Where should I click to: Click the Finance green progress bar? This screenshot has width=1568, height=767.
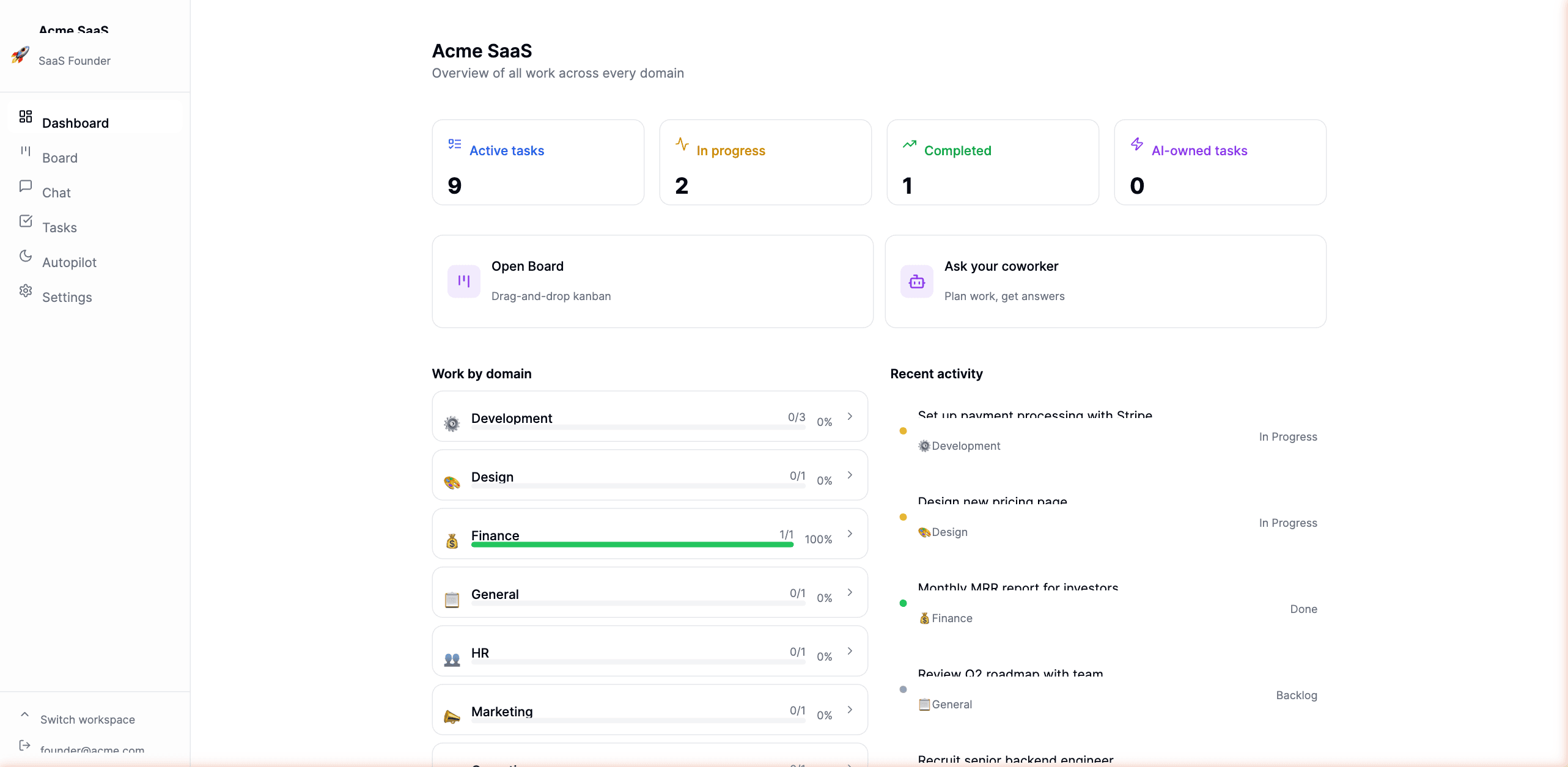(632, 544)
